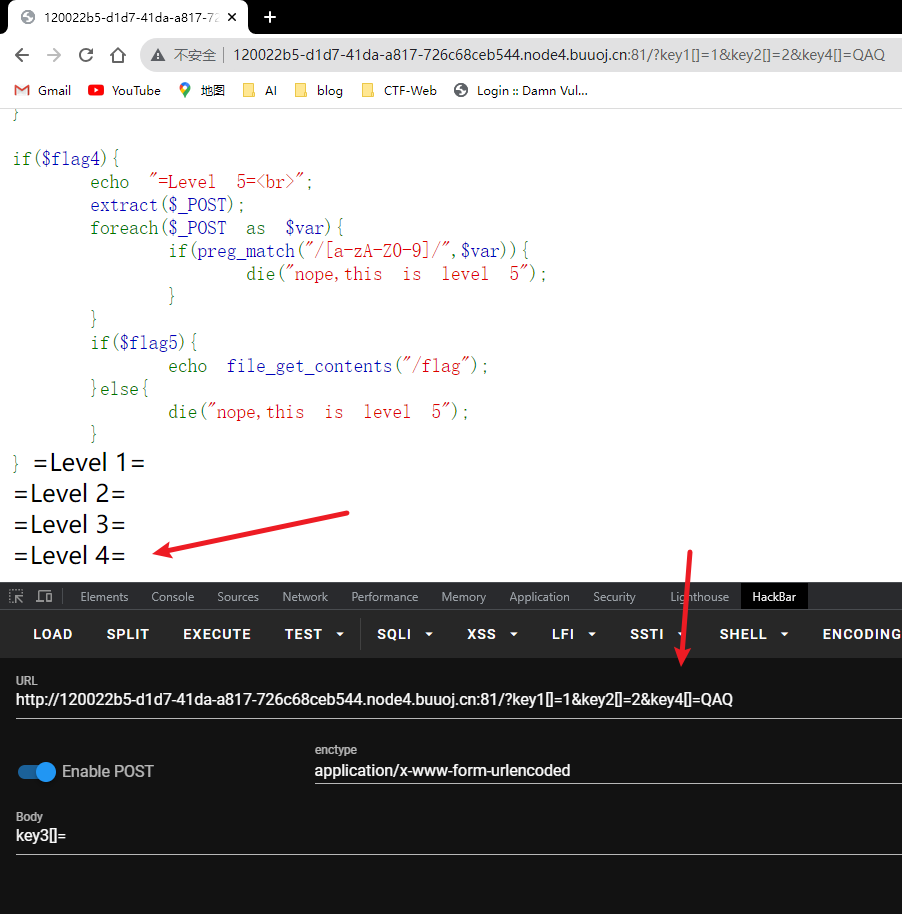Expand the SSTI dropdown menu
The image size is (902, 914).
pos(657,634)
